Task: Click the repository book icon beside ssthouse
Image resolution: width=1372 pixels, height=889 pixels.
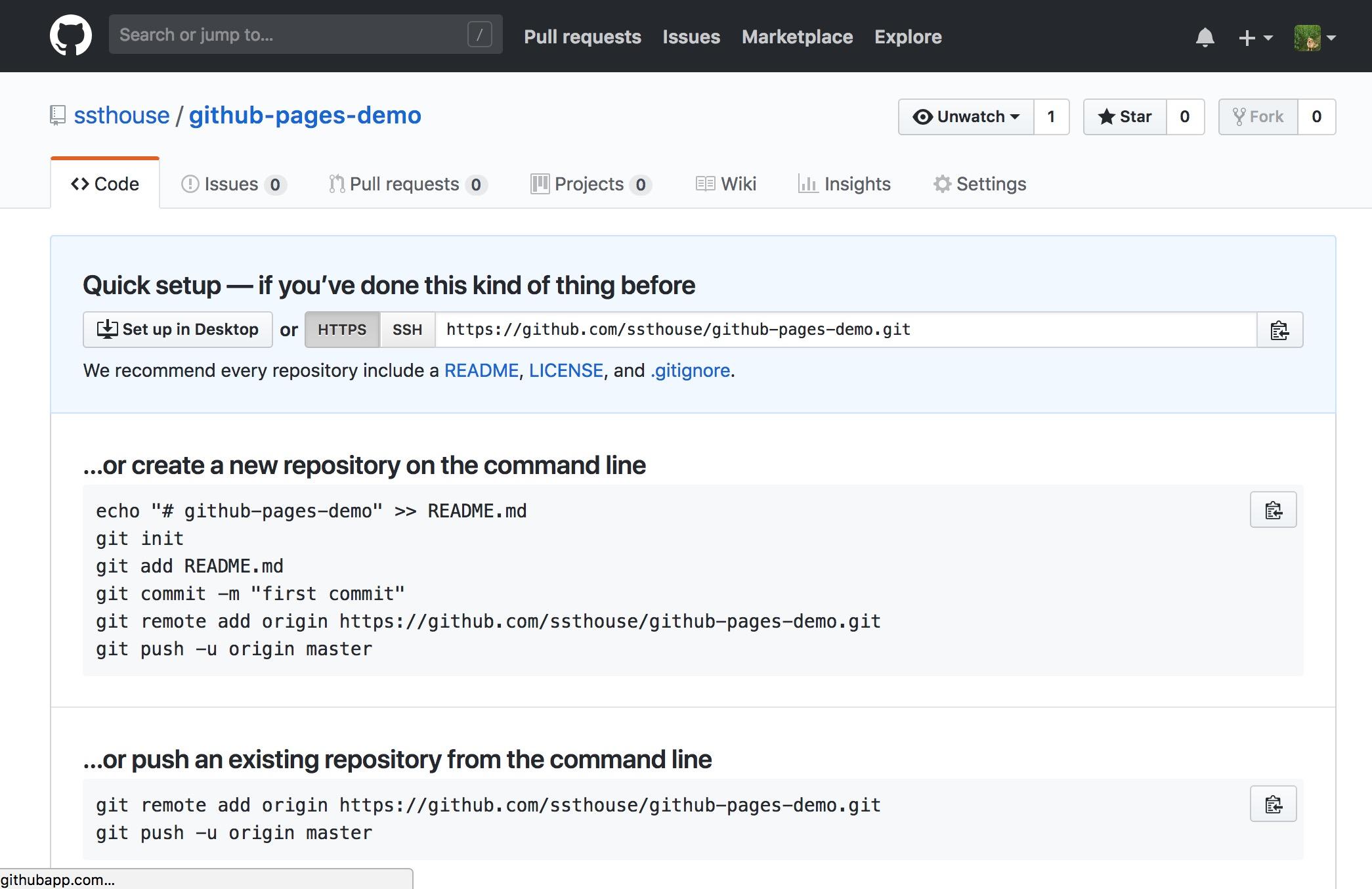Action: pyautogui.click(x=56, y=115)
